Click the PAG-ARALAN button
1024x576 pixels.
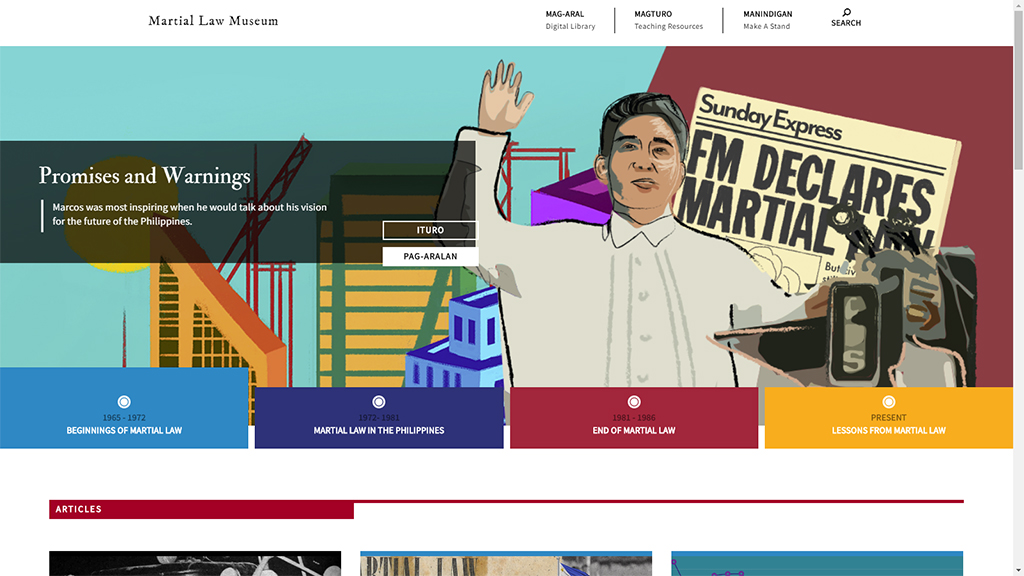click(430, 256)
